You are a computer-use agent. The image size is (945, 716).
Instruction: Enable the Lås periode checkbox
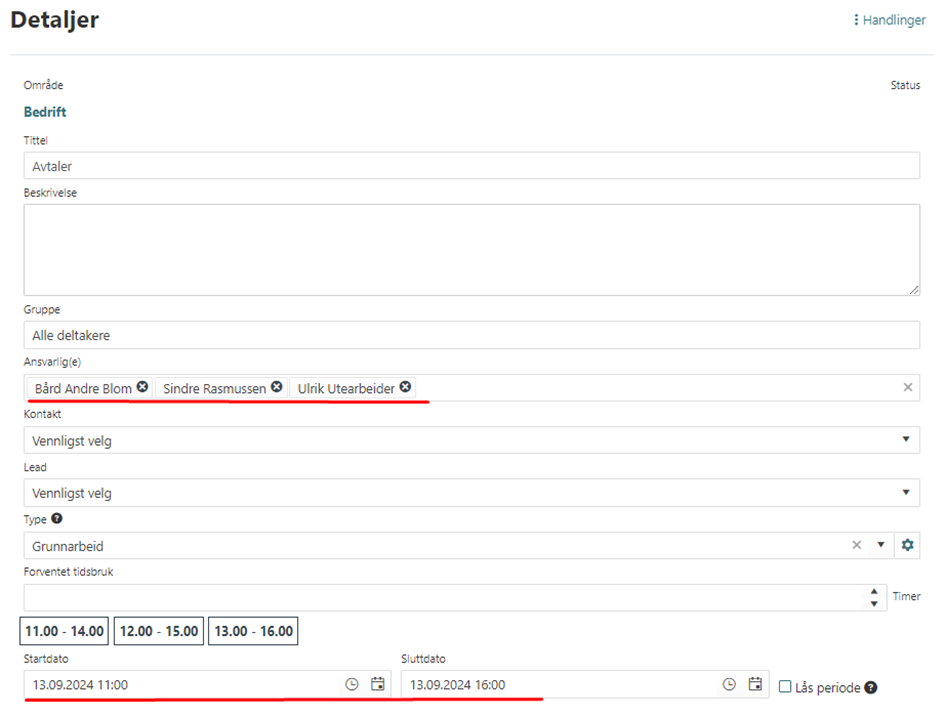tap(785, 687)
